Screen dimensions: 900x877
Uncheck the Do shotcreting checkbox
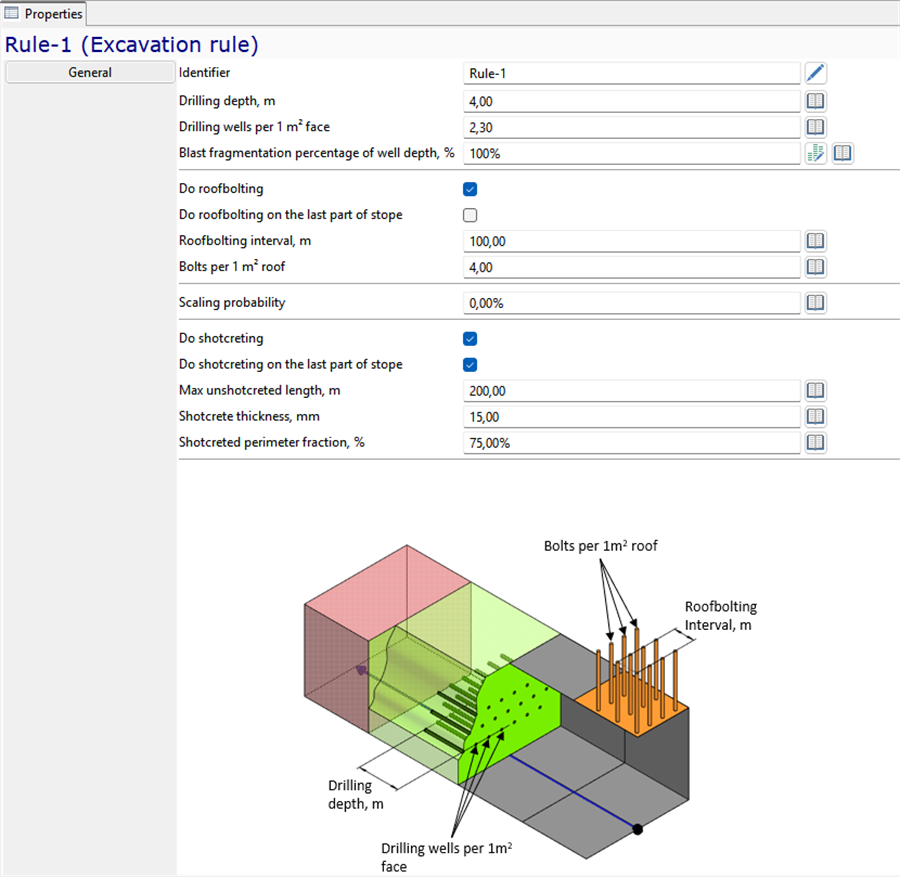point(470,339)
